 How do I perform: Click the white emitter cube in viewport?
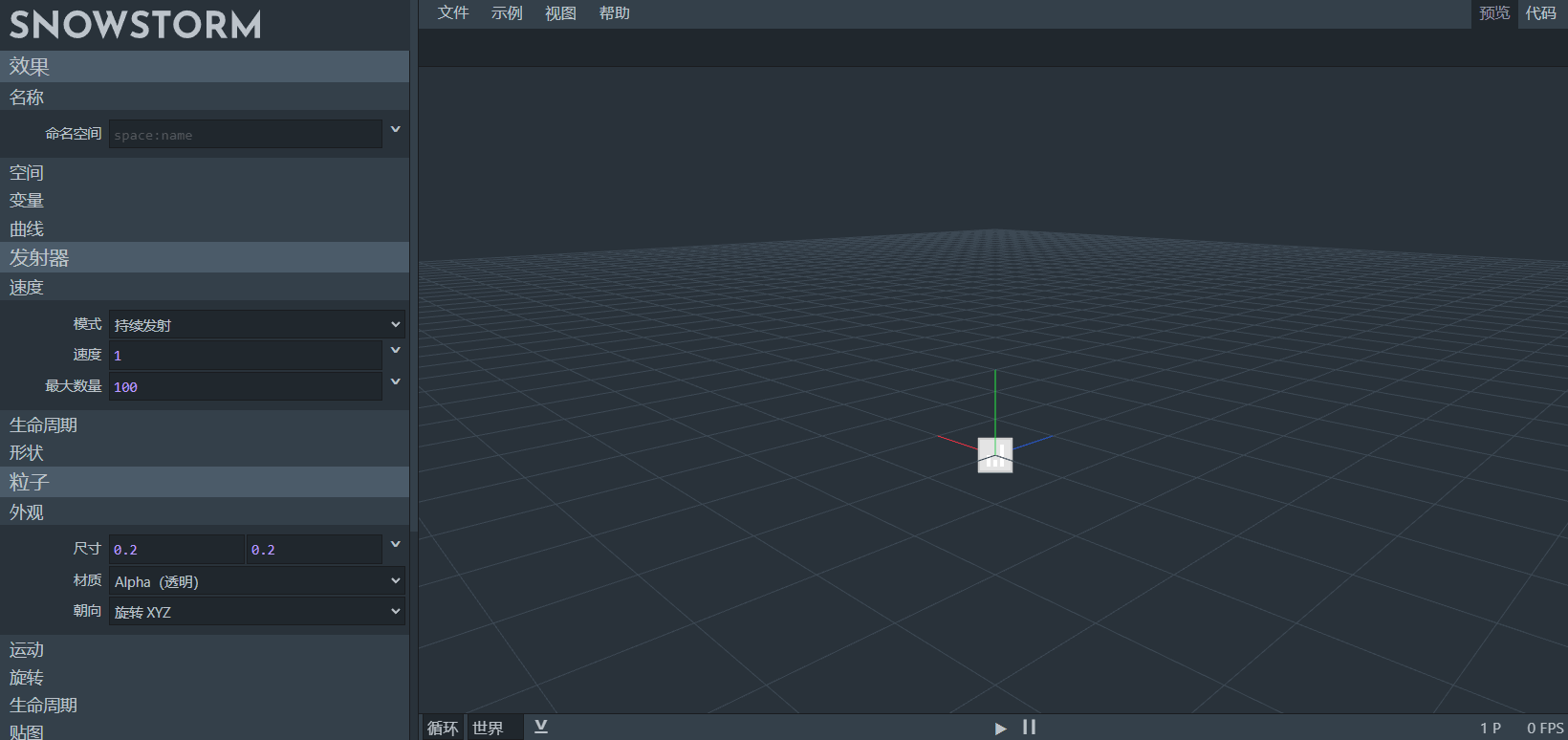(x=995, y=455)
